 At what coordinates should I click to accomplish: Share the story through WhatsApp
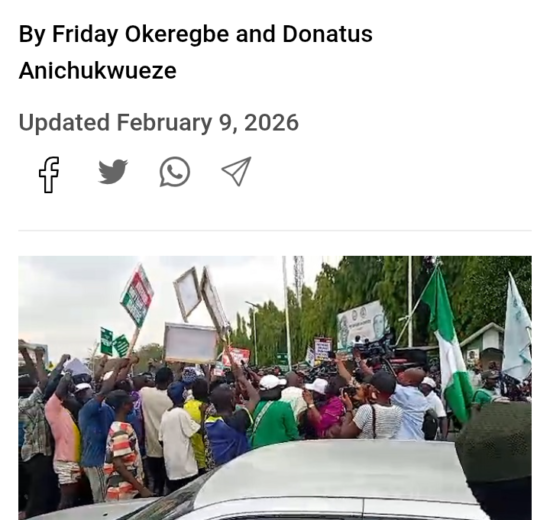point(175,172)
